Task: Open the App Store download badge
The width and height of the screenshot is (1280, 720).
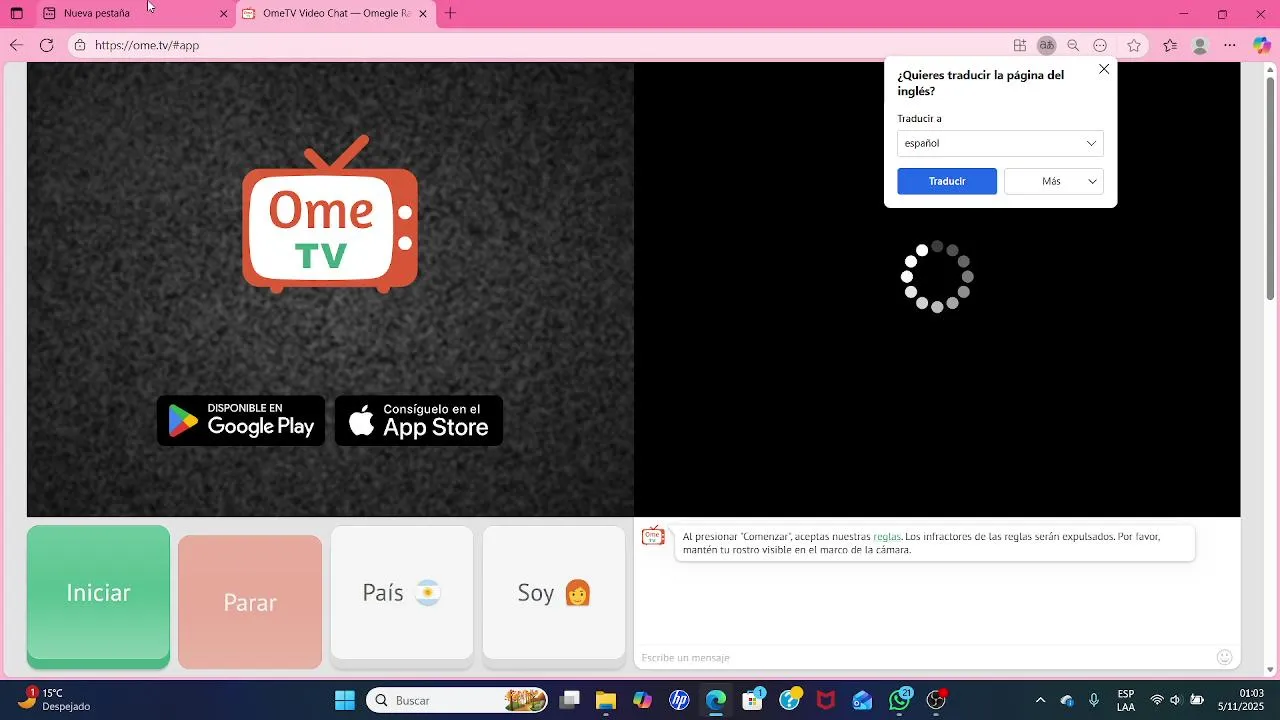Action: click(419, 421)
